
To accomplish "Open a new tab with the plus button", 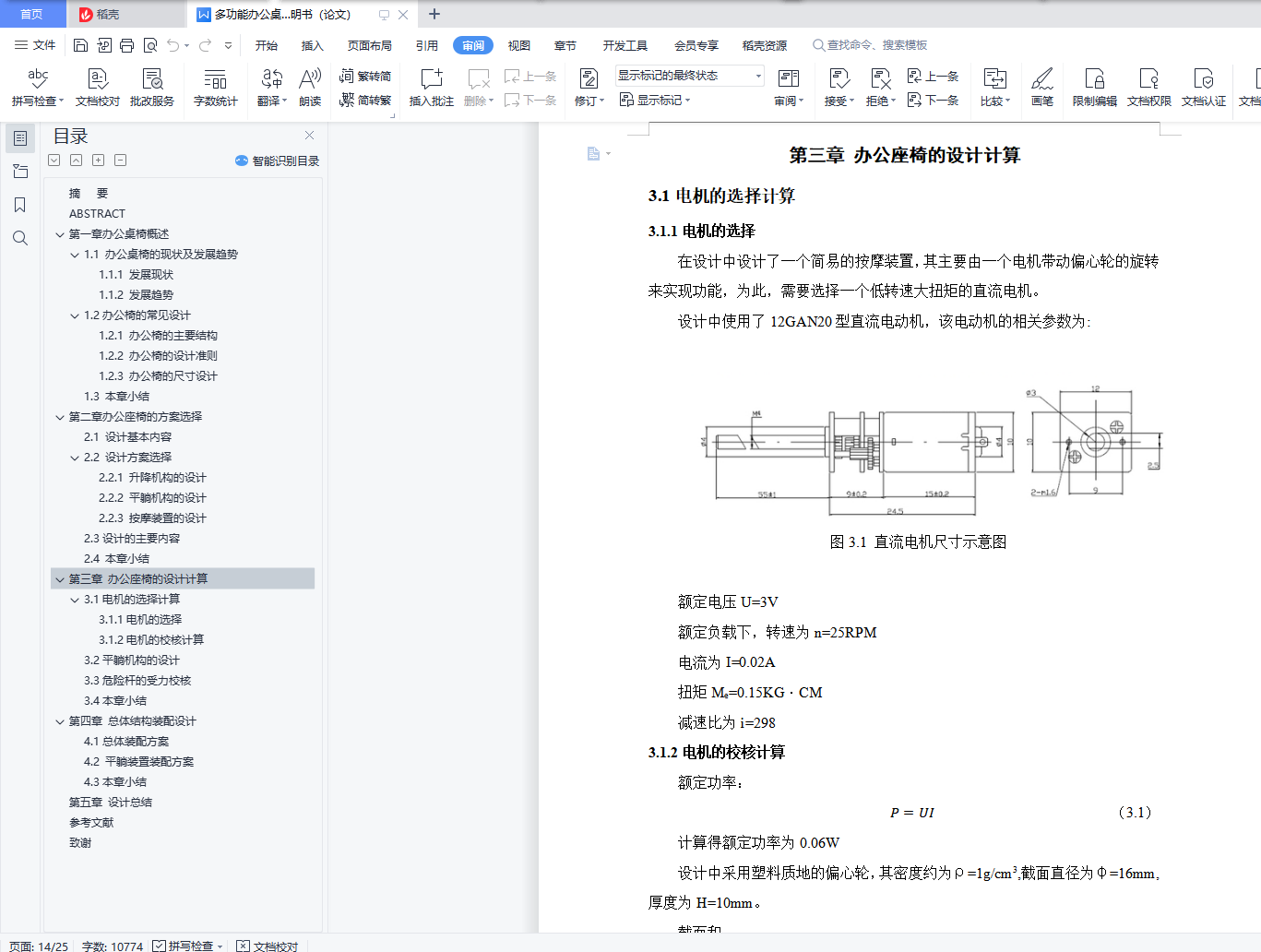I will click(434, 14).
